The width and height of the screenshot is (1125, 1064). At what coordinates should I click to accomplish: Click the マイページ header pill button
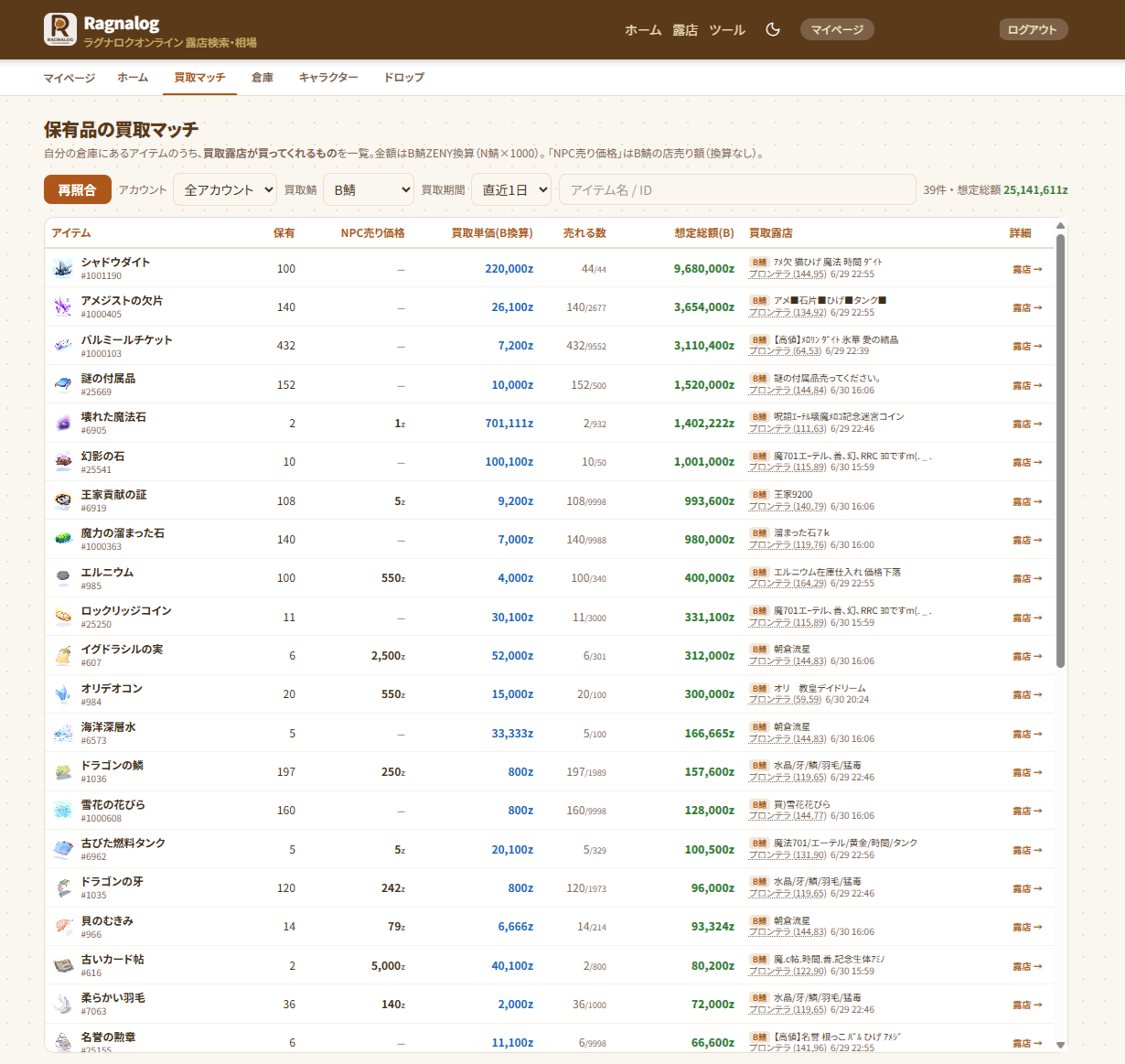click(837, 29)
